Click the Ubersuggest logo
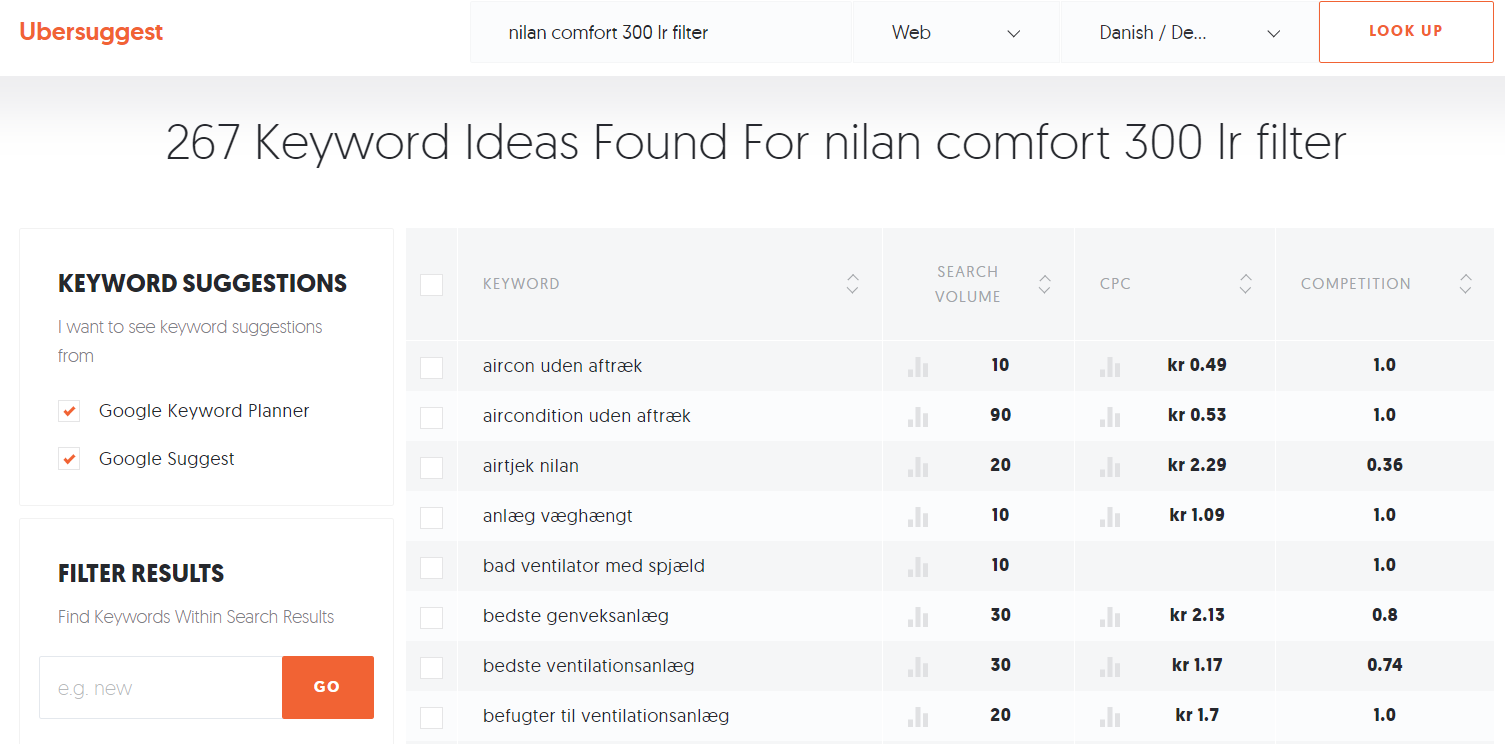The height and width of the screenshot is (744, 1505). (x=91, y=32)
